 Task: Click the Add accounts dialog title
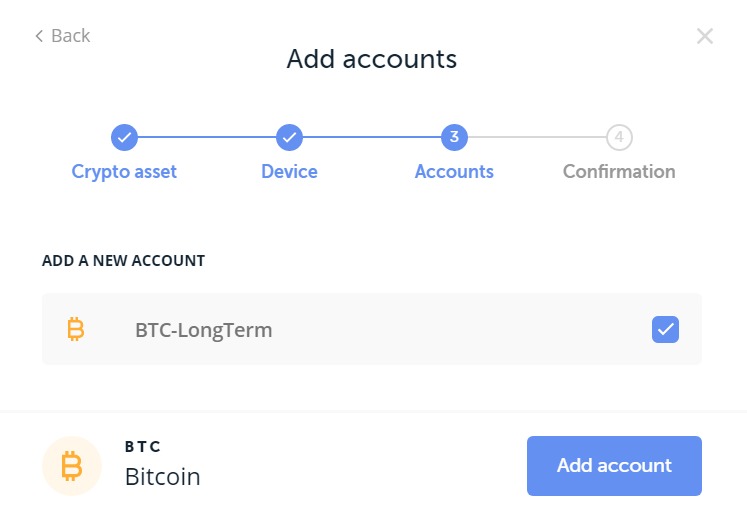[372, 59]
